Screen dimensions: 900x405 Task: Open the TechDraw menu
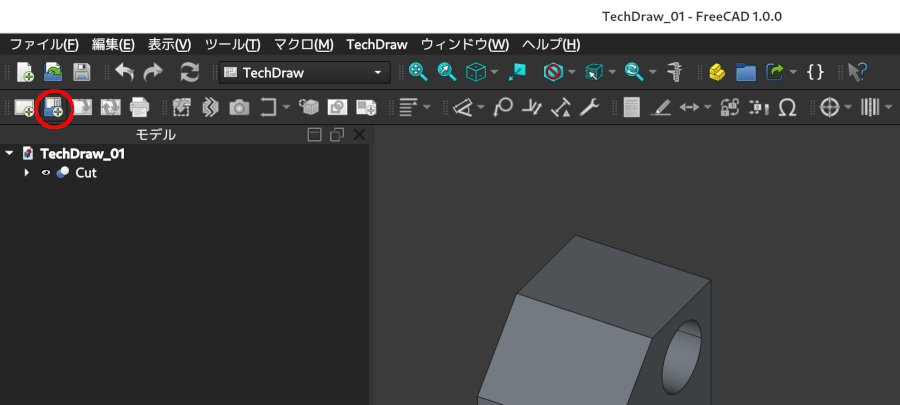click(x=377, y=44)
